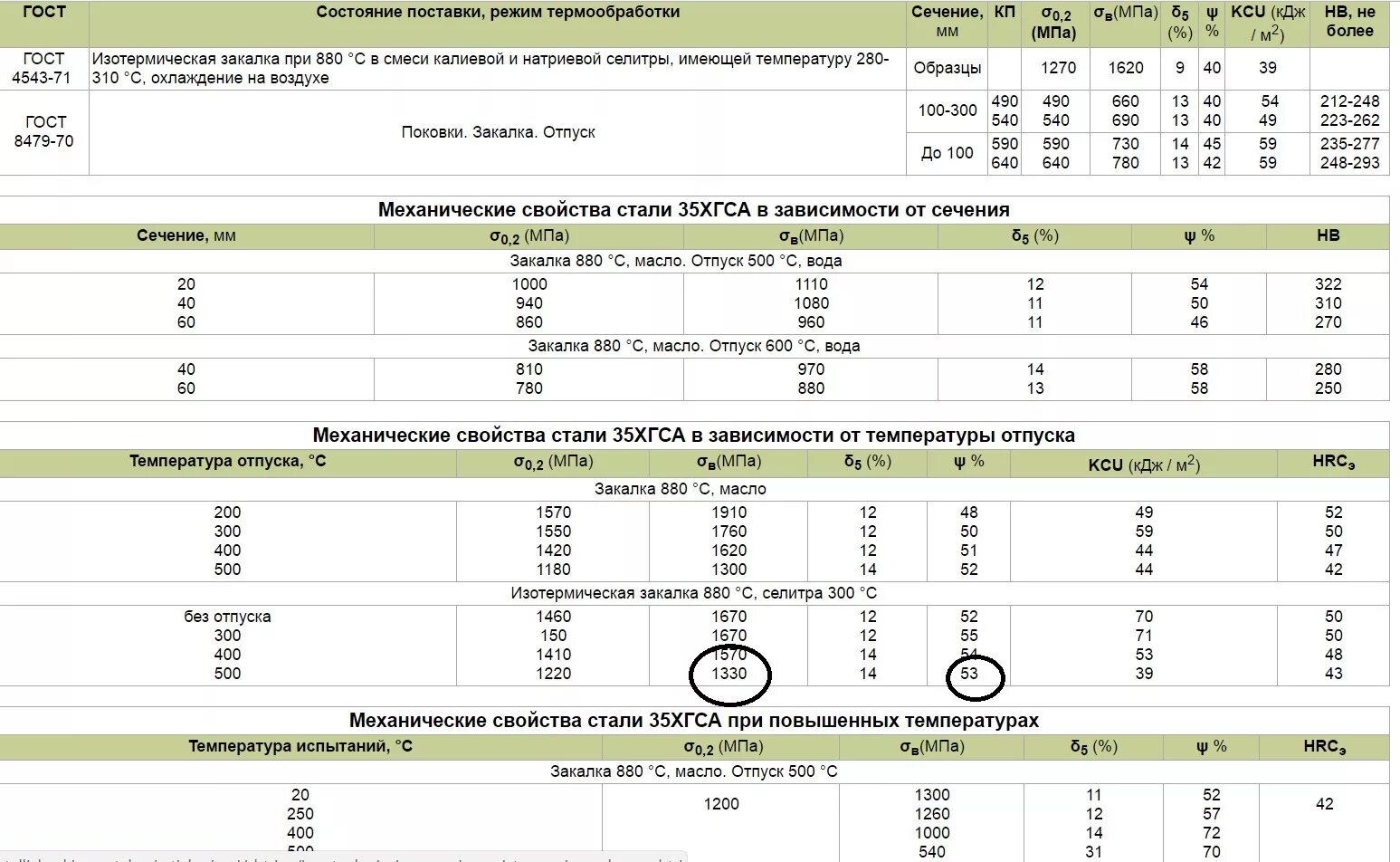Click subheading 'Закалка 880 °C, масло. Отпуск 500 °C, вода'
The width and height of the screenshot is (1400, 862).
pos(675,261)
